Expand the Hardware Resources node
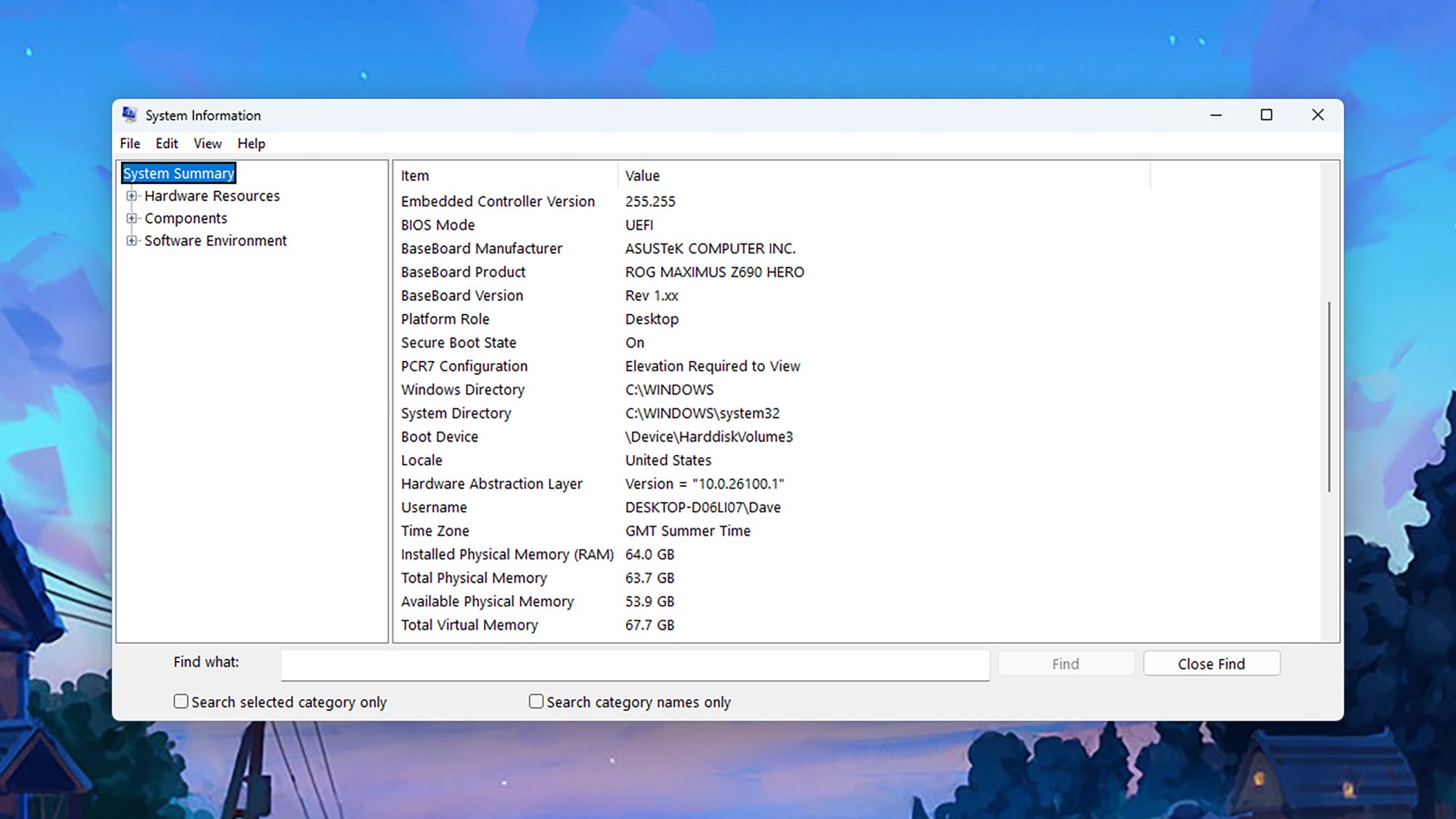This screenshot has width=1456, height=819. (x=132, y=196)
